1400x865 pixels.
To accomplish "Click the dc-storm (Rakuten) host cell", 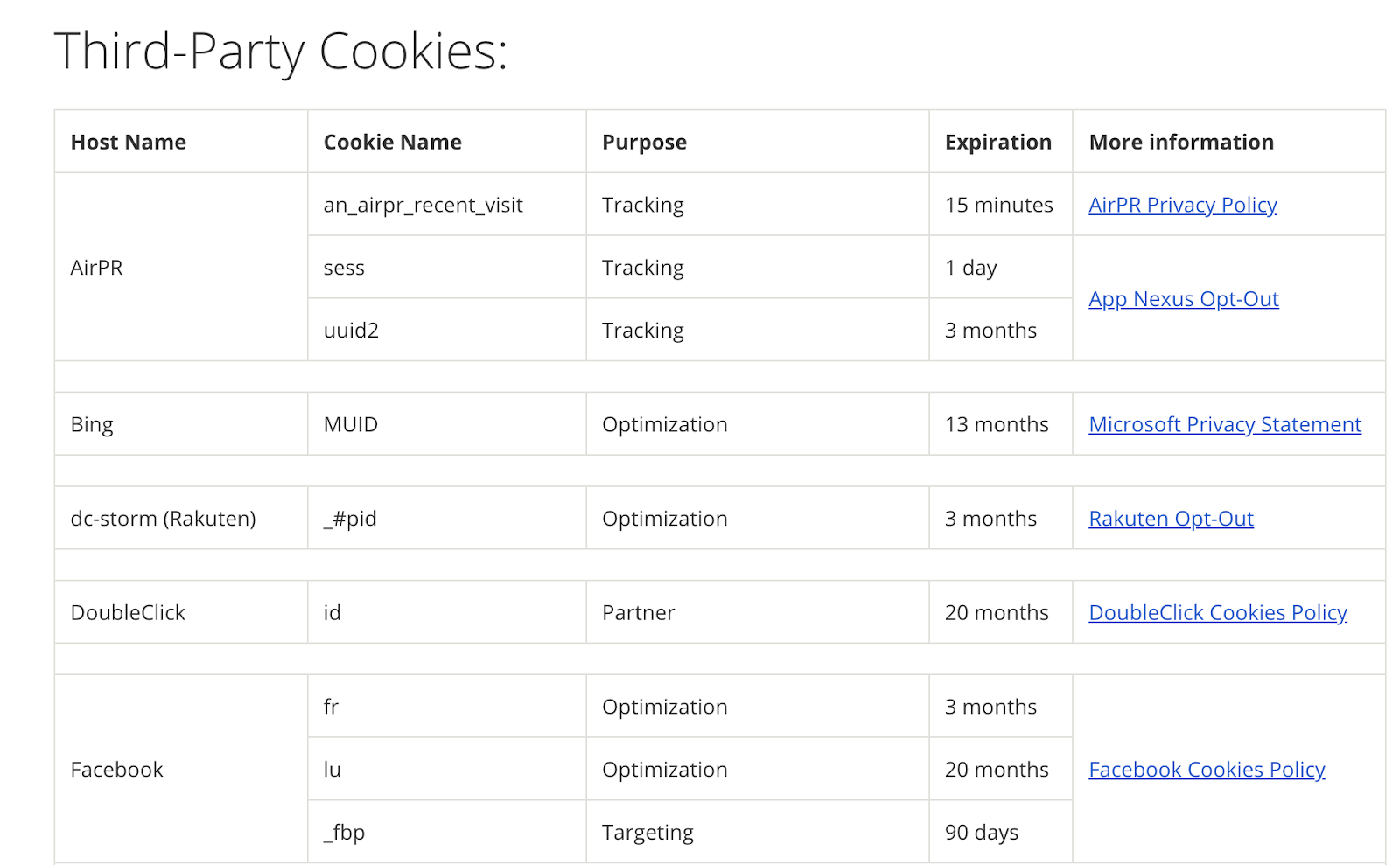I will tap(181, 519).
